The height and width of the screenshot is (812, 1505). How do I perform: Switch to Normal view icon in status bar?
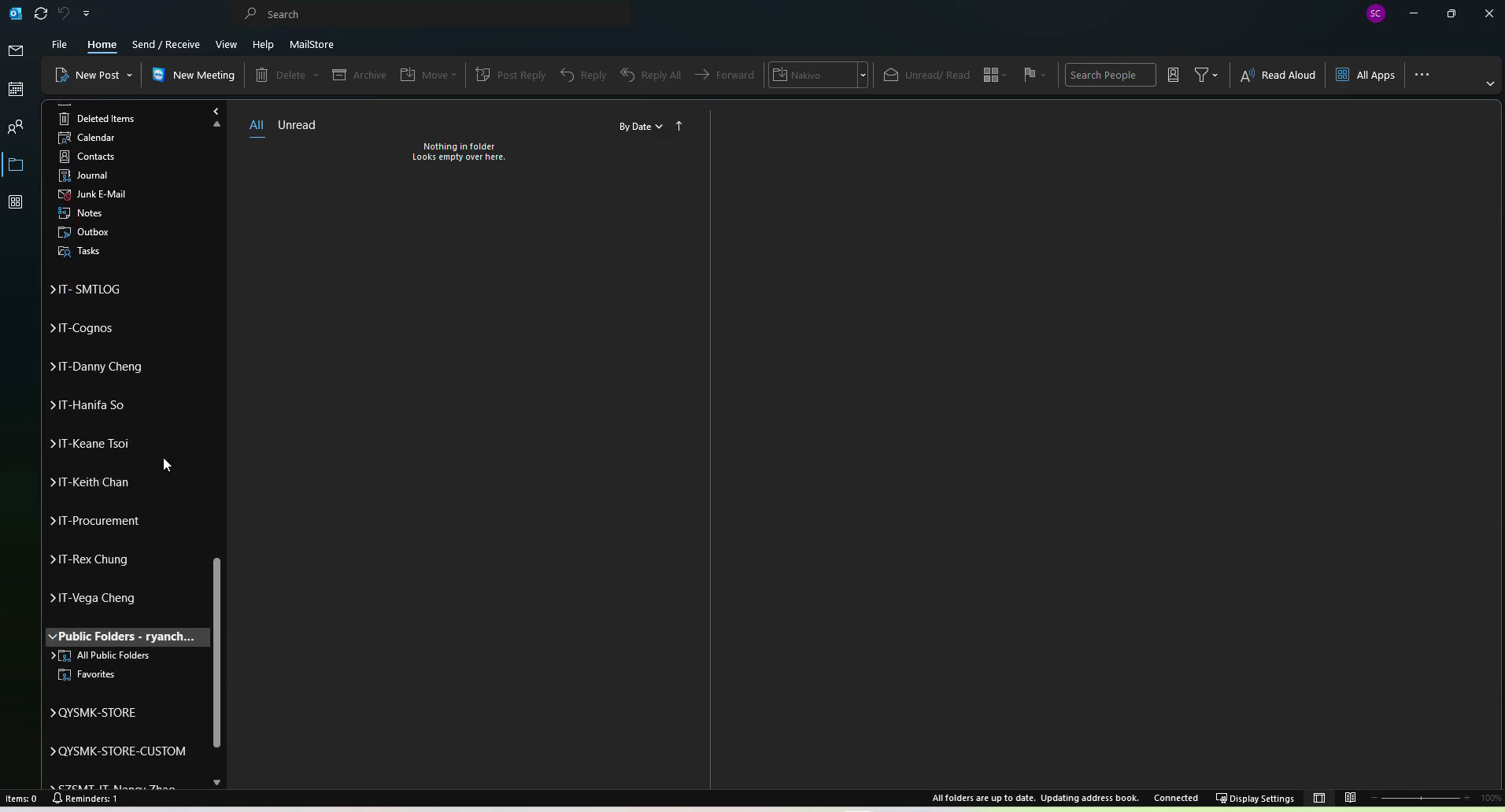(x=1319, y=799)
